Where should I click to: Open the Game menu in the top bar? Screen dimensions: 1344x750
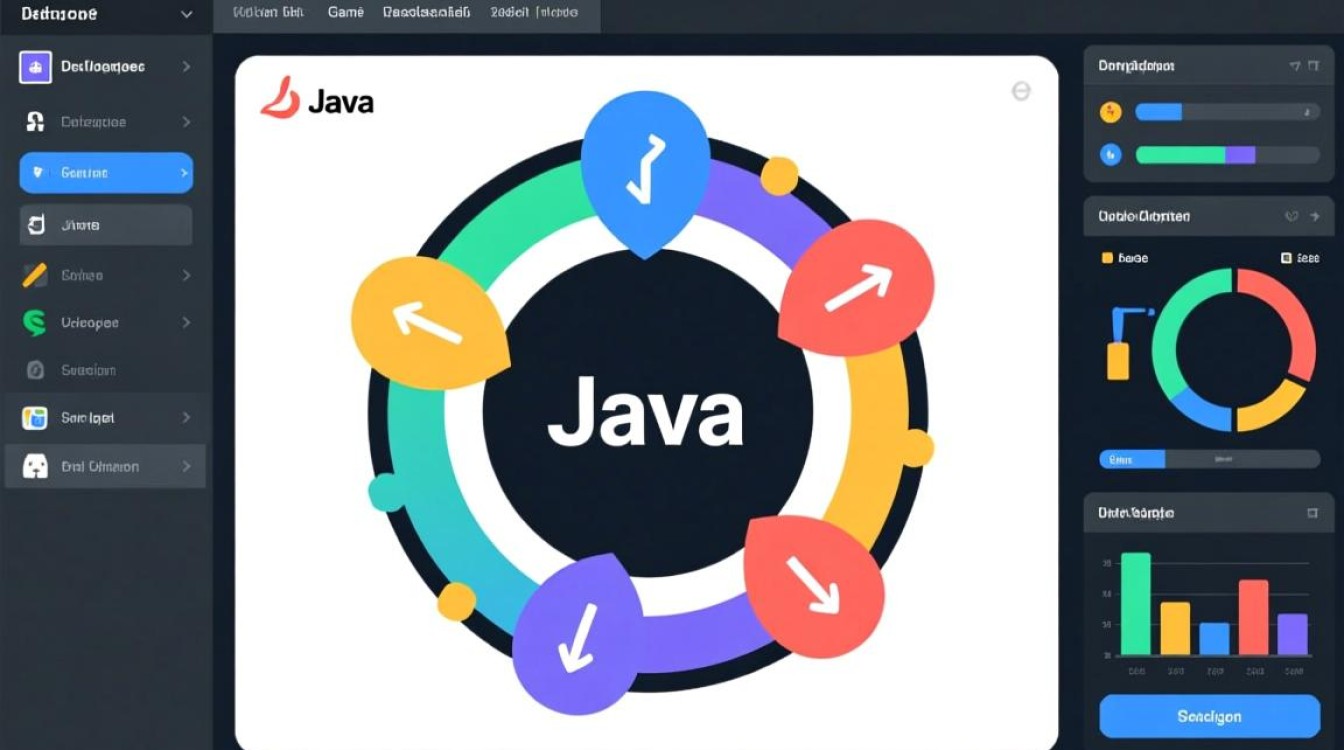tap(345, 12)
